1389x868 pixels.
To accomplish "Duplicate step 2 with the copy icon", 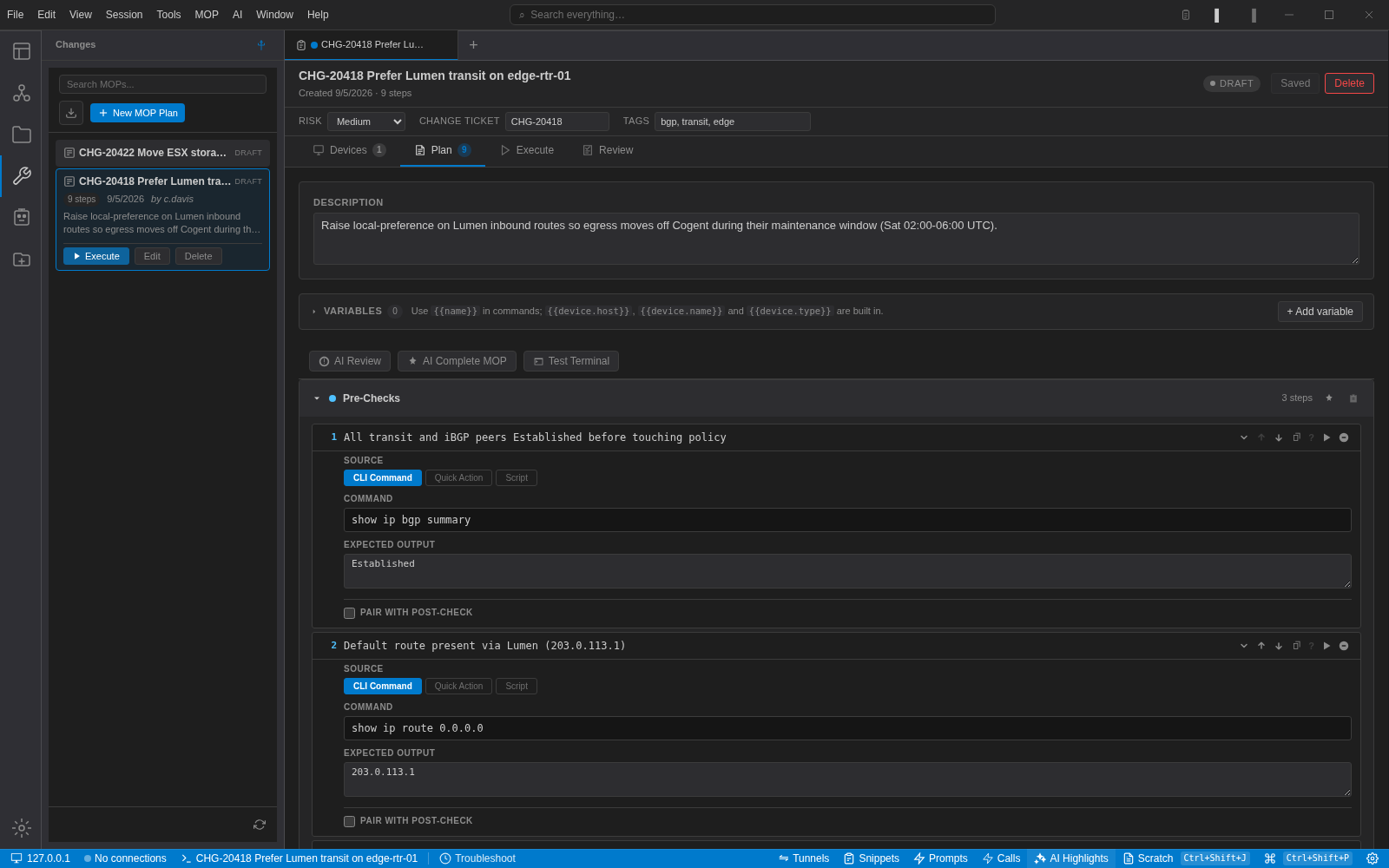I will coord(1296,646).
